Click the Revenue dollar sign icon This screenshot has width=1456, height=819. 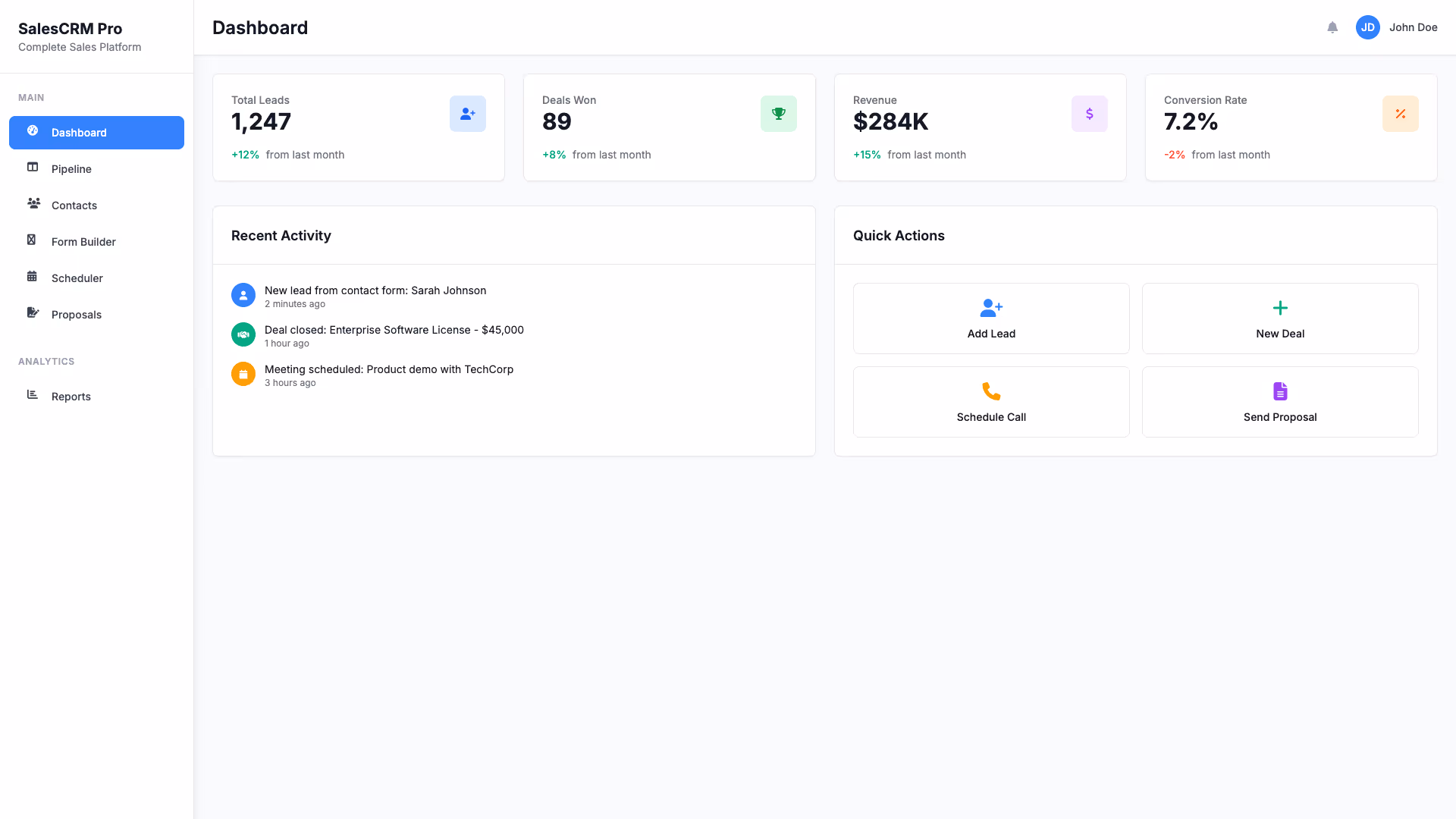[x=1089, y=114]
